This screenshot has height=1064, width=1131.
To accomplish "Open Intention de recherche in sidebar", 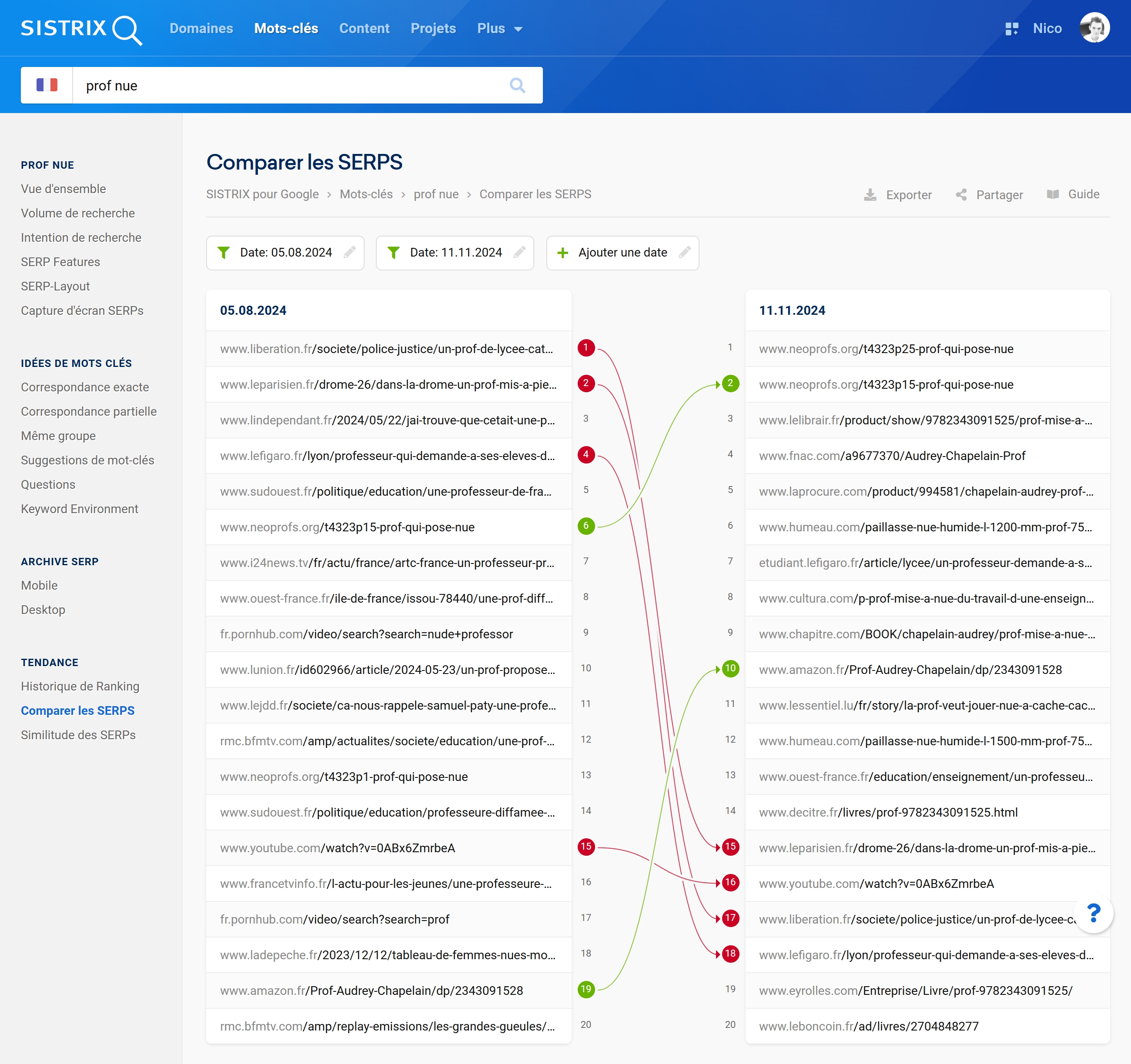I will (x=81, y=238).
